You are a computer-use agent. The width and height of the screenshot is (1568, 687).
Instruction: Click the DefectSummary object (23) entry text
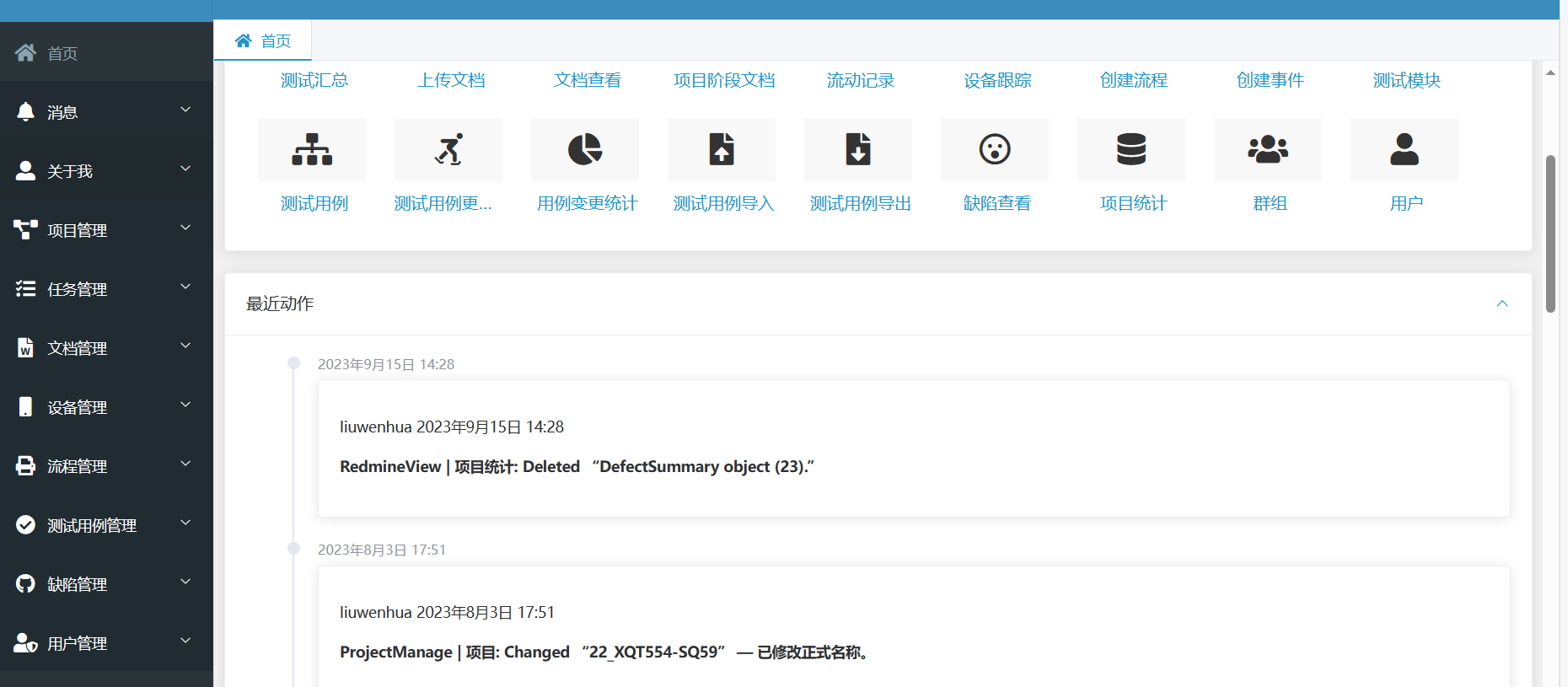click(577, 466)
